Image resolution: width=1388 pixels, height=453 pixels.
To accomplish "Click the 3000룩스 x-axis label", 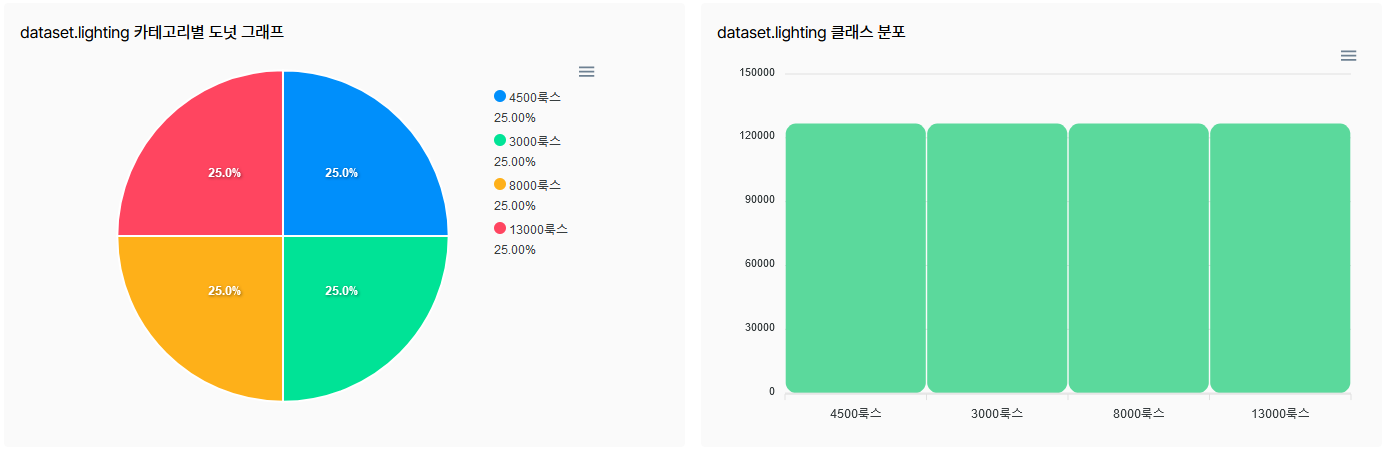I will (997, 413).
